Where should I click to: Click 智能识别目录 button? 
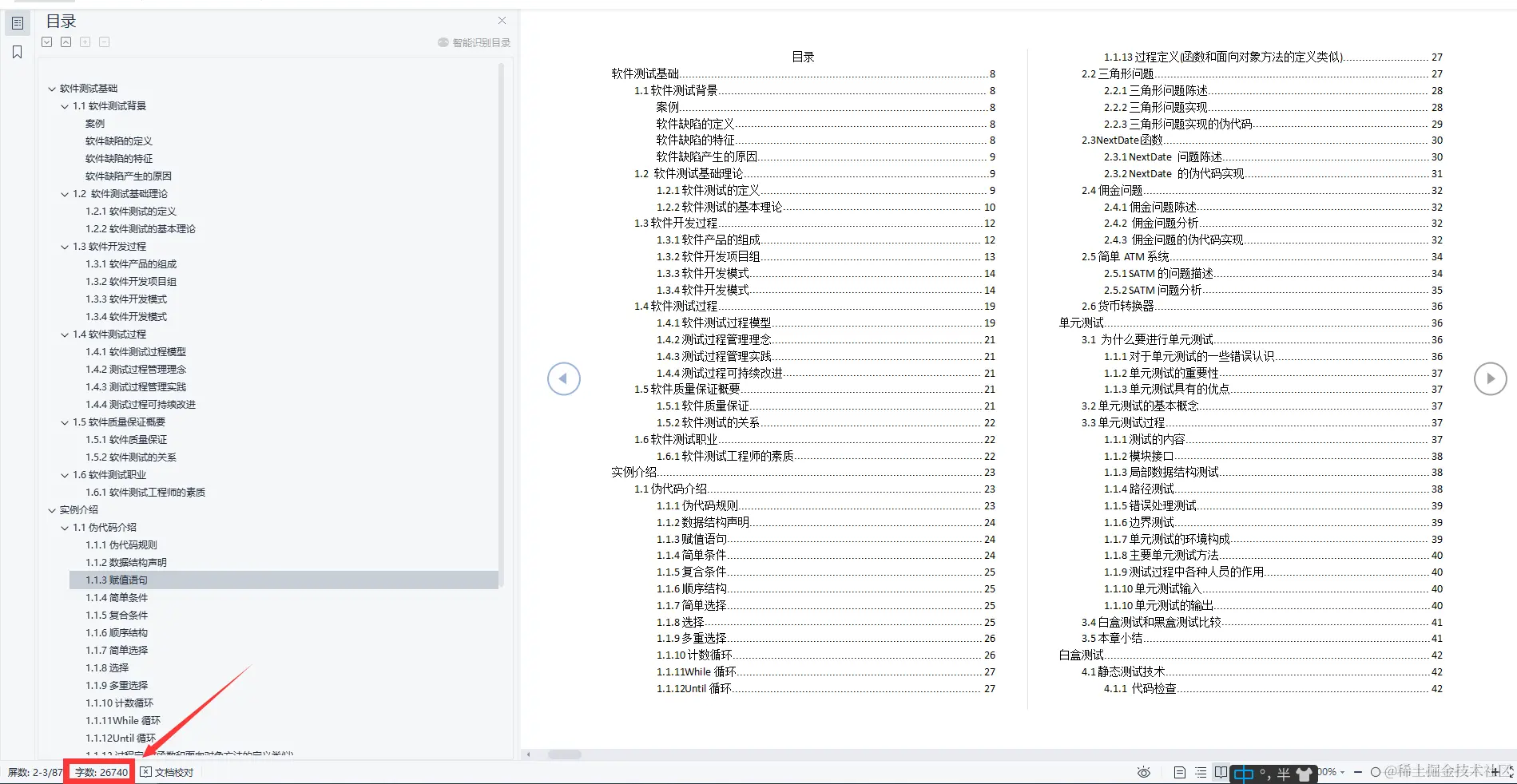[x=474, y=42]
